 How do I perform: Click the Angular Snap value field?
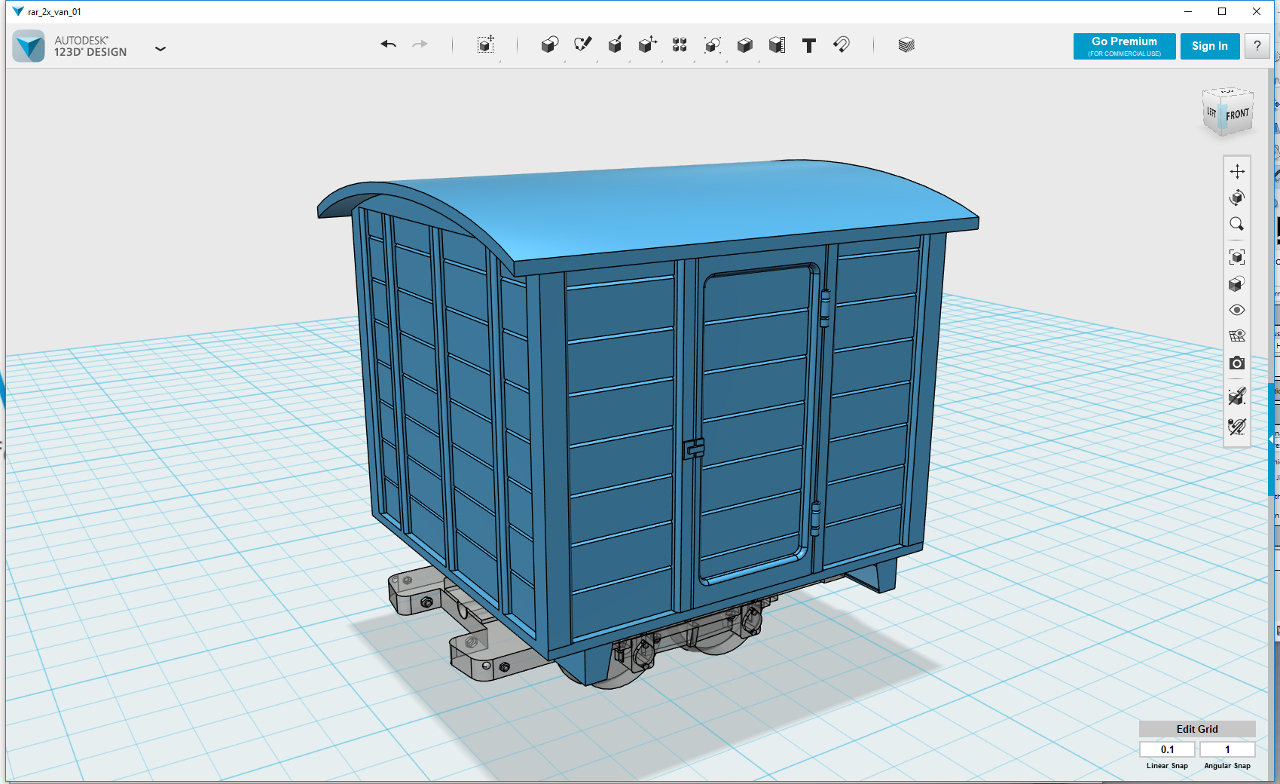pyautogui.click(x=1227, y=750)
